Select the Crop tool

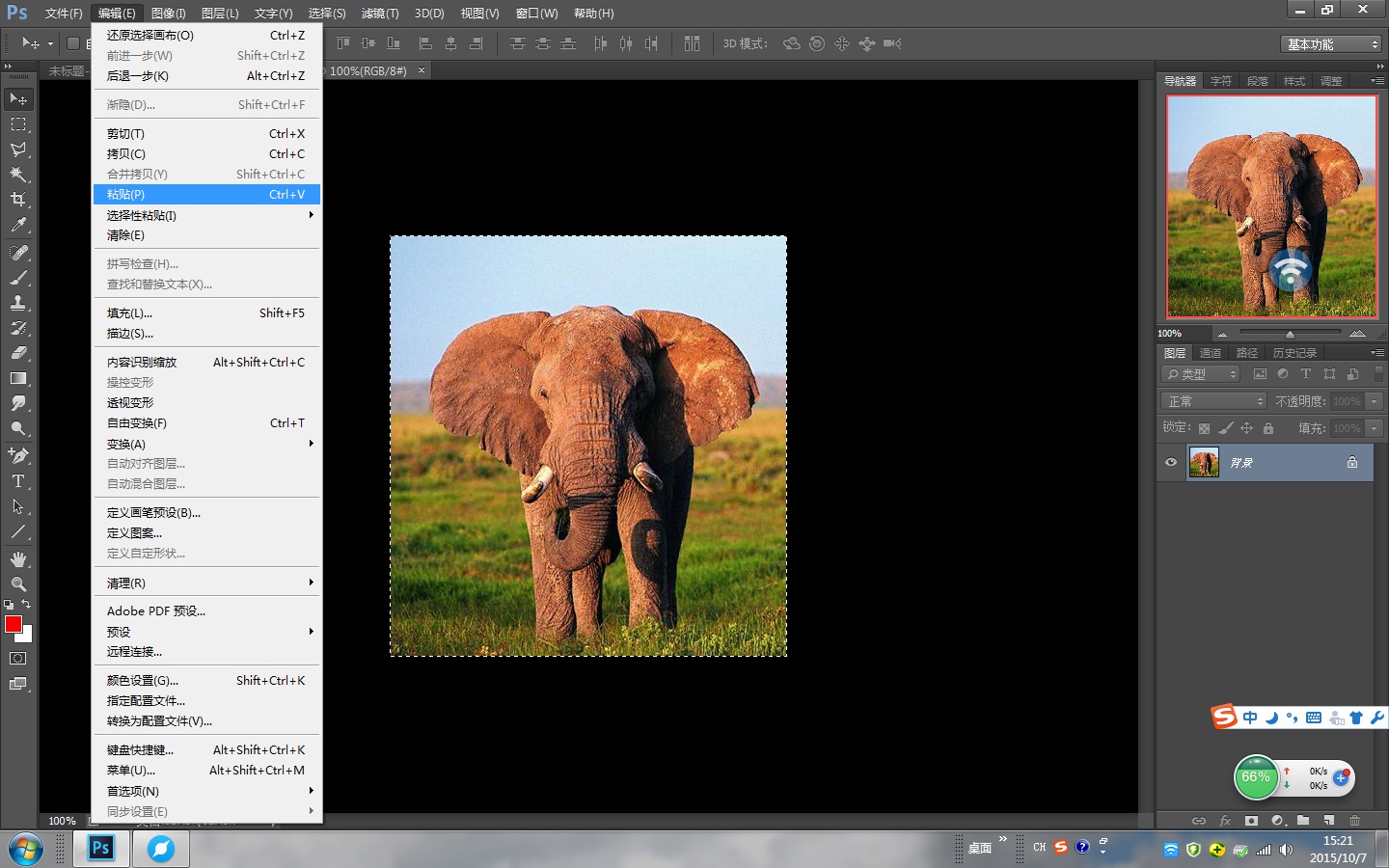[18, 200]
